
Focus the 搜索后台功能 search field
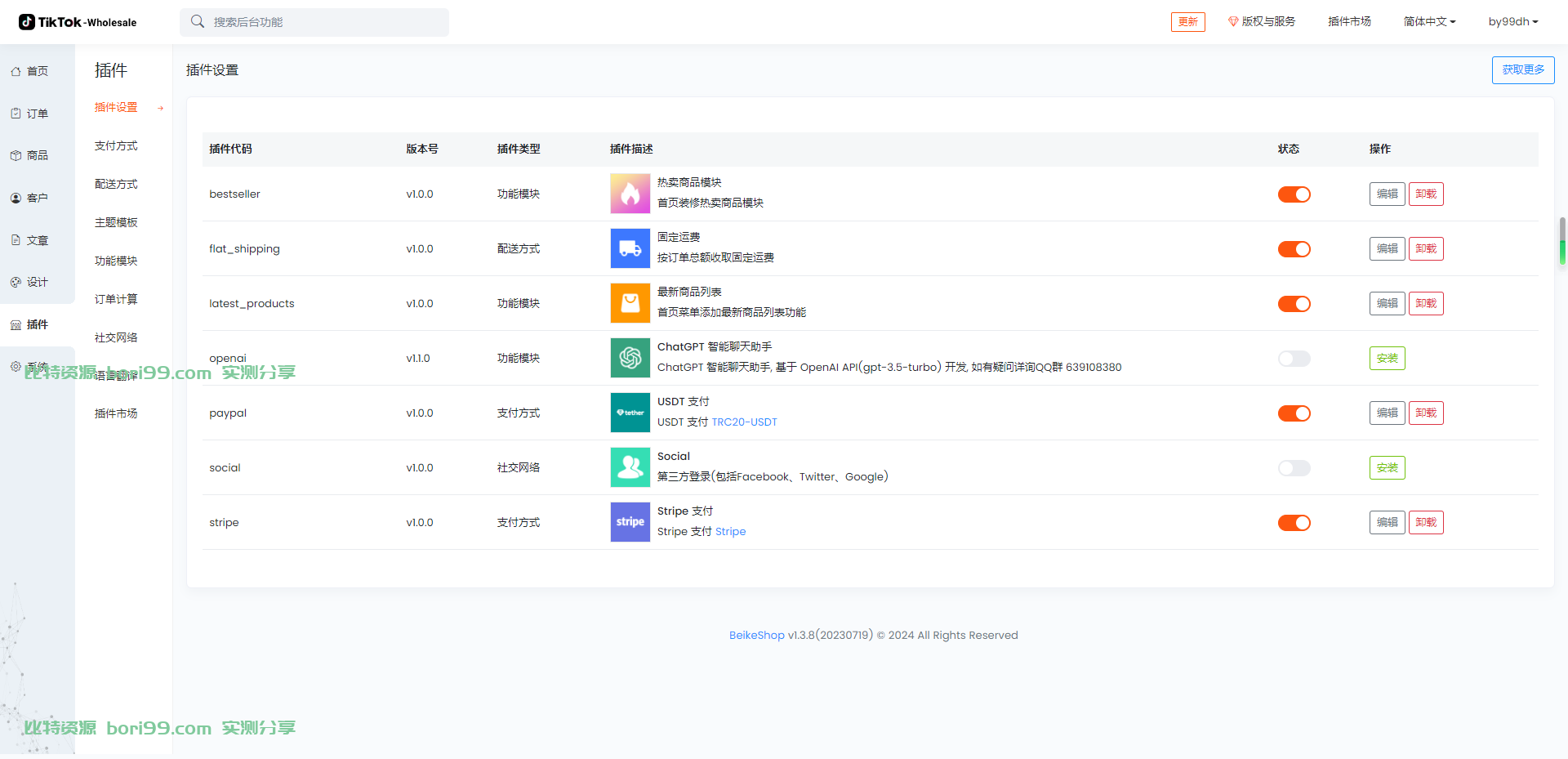(314, 22)
